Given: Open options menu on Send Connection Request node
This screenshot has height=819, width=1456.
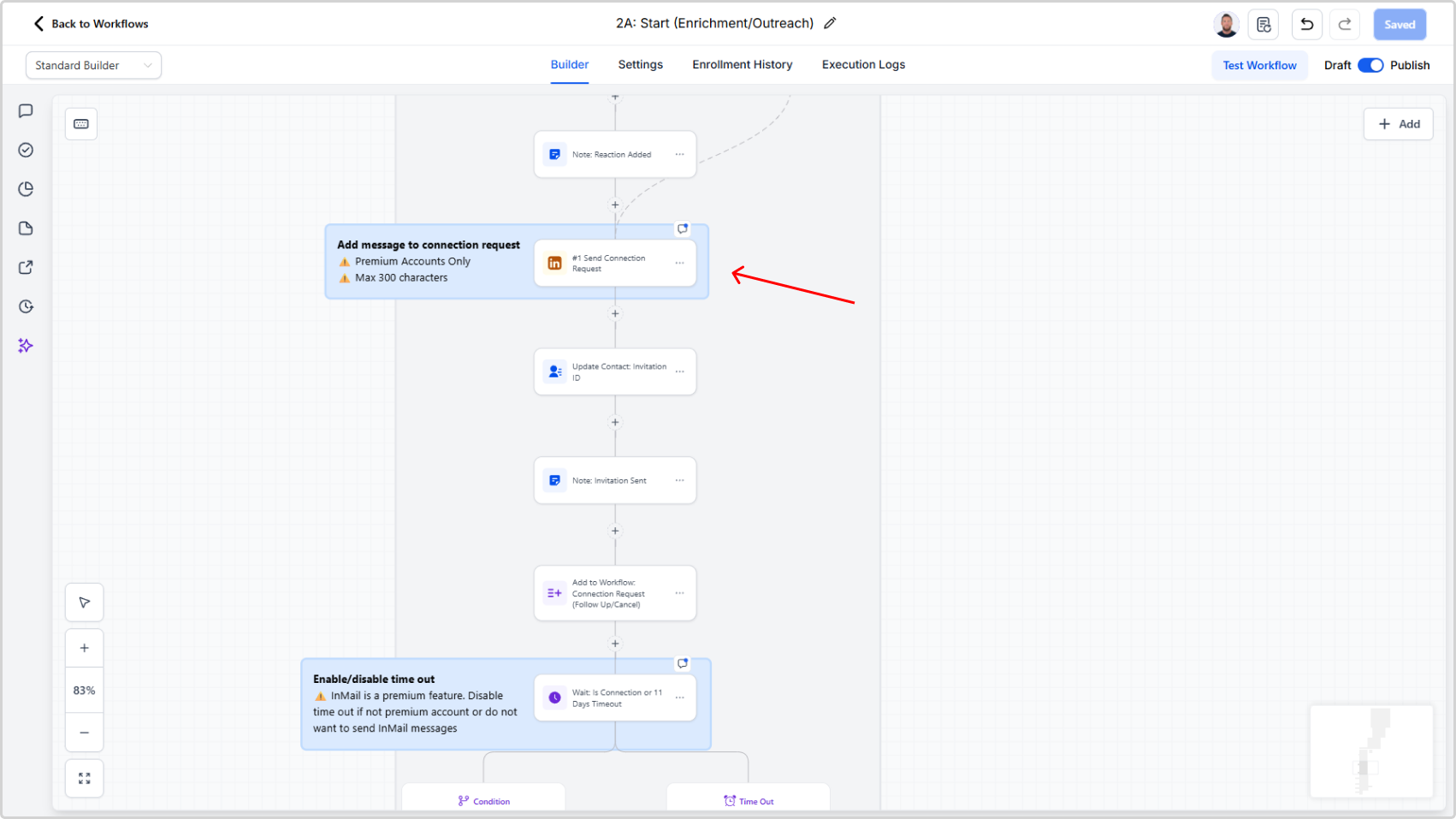Looking at the screenshot, I should click(680, 263).
